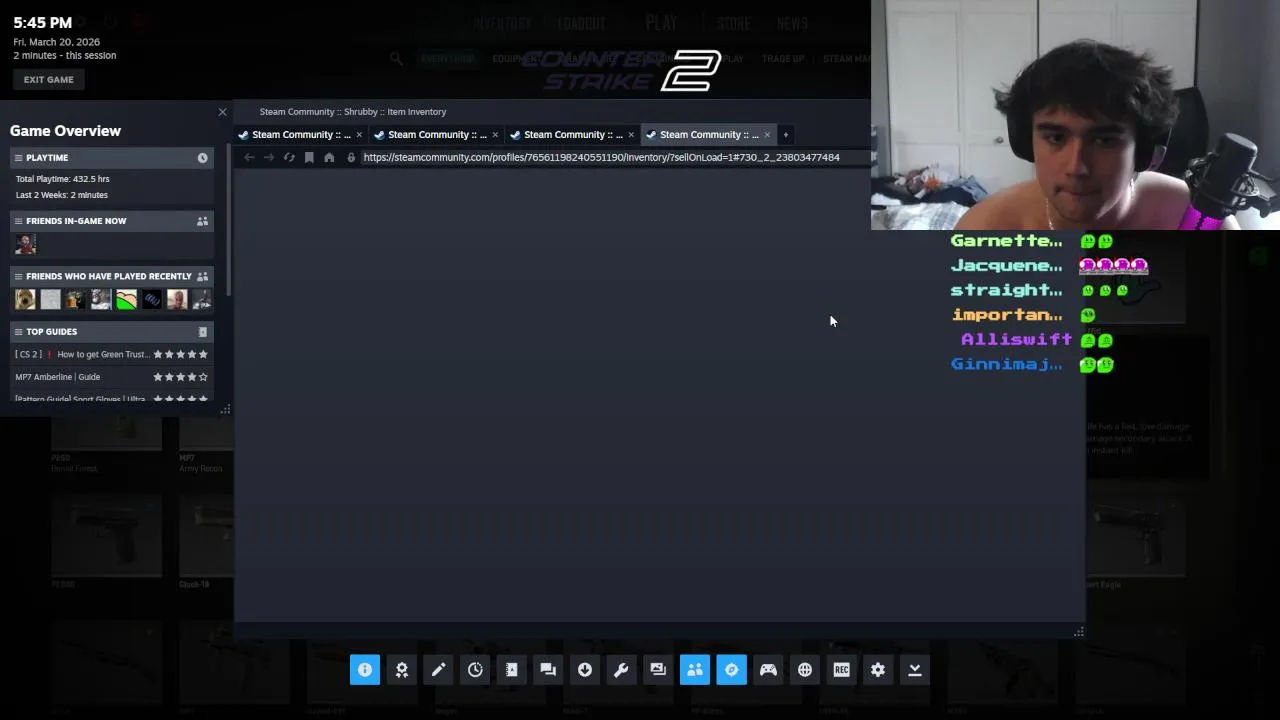Open the Achievements ribbon icon in overlay toolbar
The height and width of the screenshot is (720, 1280).
click(x=402, y=670)
